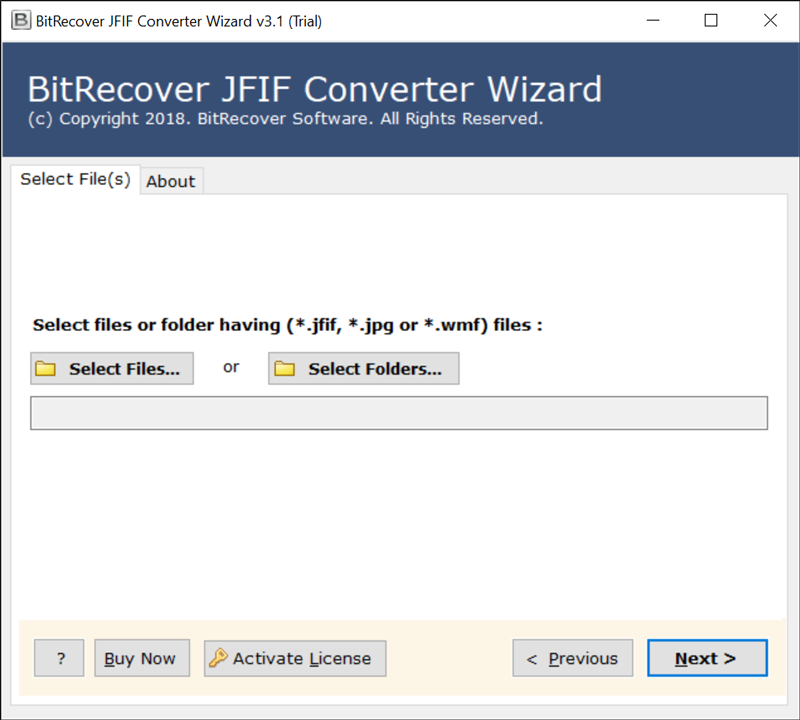
Task: Open the Activate License dialog
Action: [x=296, y=658]
